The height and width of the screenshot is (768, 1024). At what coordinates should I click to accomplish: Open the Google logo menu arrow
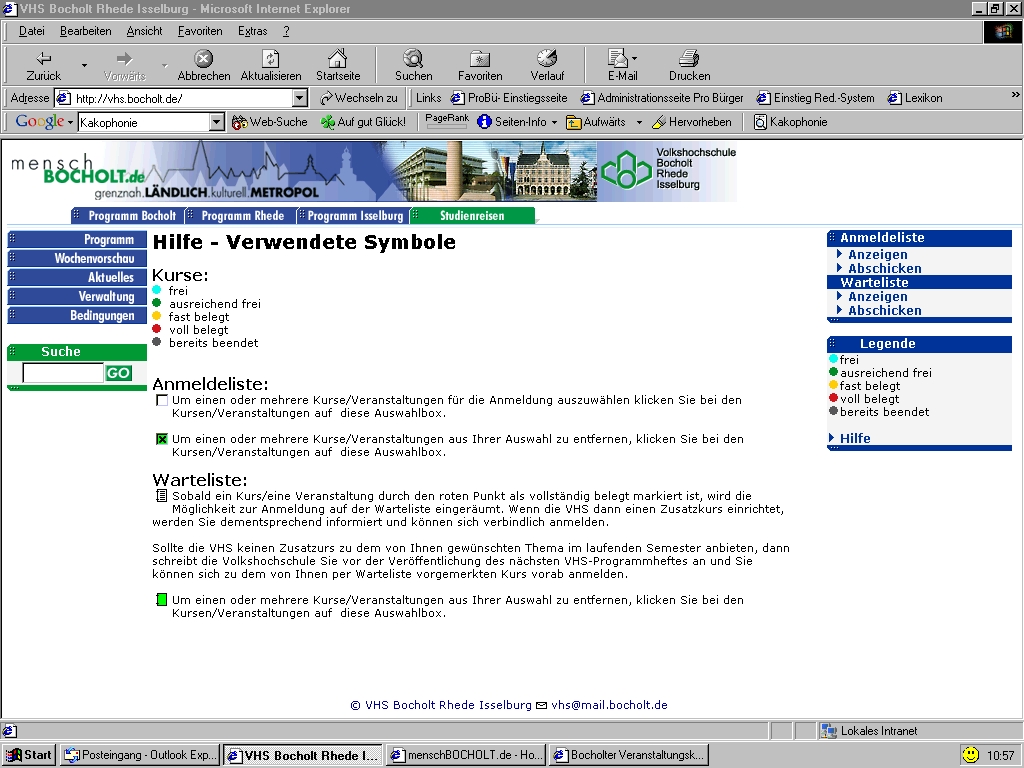click(70, 123)
